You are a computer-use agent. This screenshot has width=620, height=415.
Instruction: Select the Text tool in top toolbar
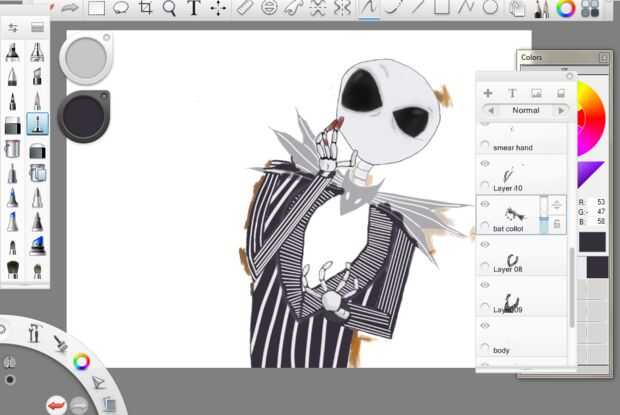tap(194, 8)
